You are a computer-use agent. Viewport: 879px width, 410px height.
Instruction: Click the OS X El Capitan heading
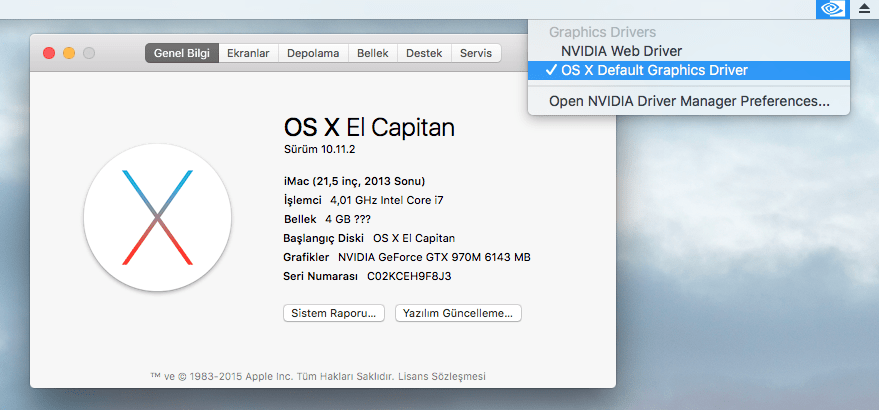(x=369, y=127)
